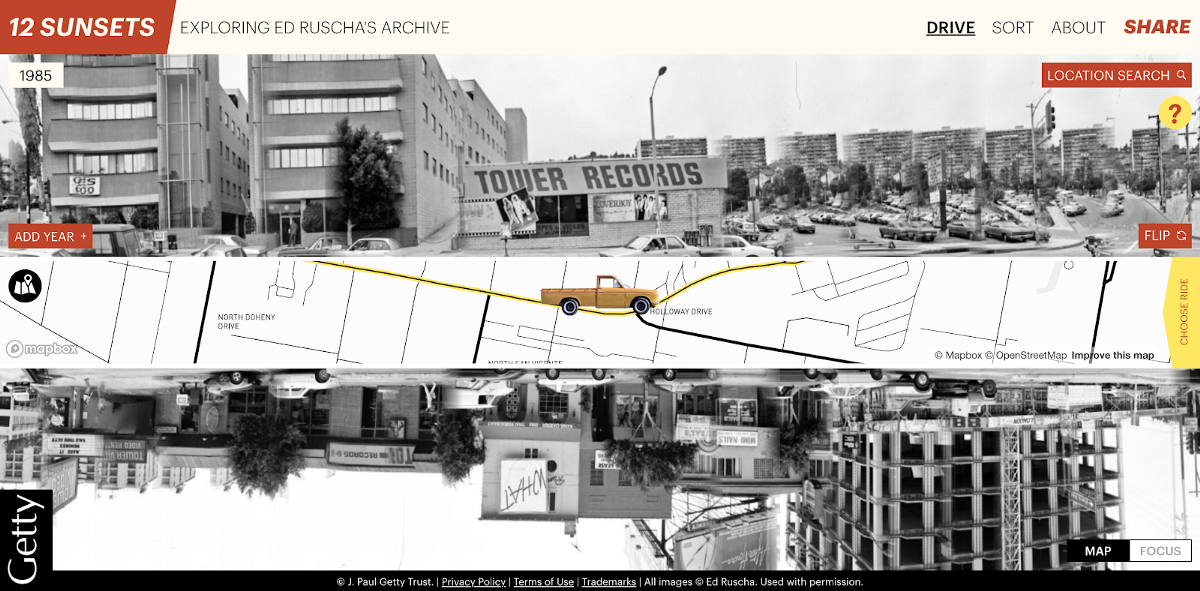The image size is (1200, 591).
Task: Switch the view to FOCUS mode
Action: 1159,550
